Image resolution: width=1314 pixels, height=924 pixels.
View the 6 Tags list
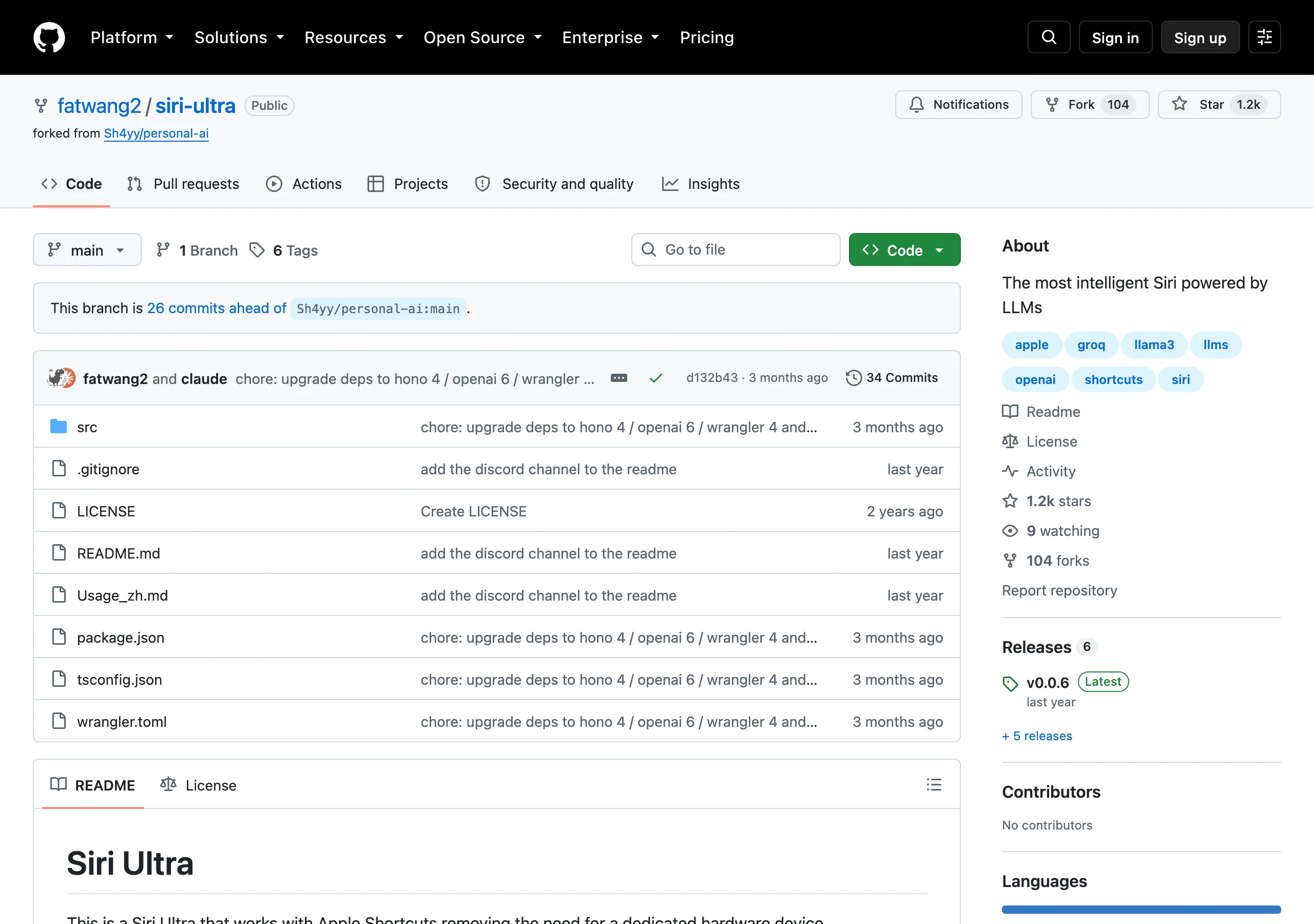[283, 250]
